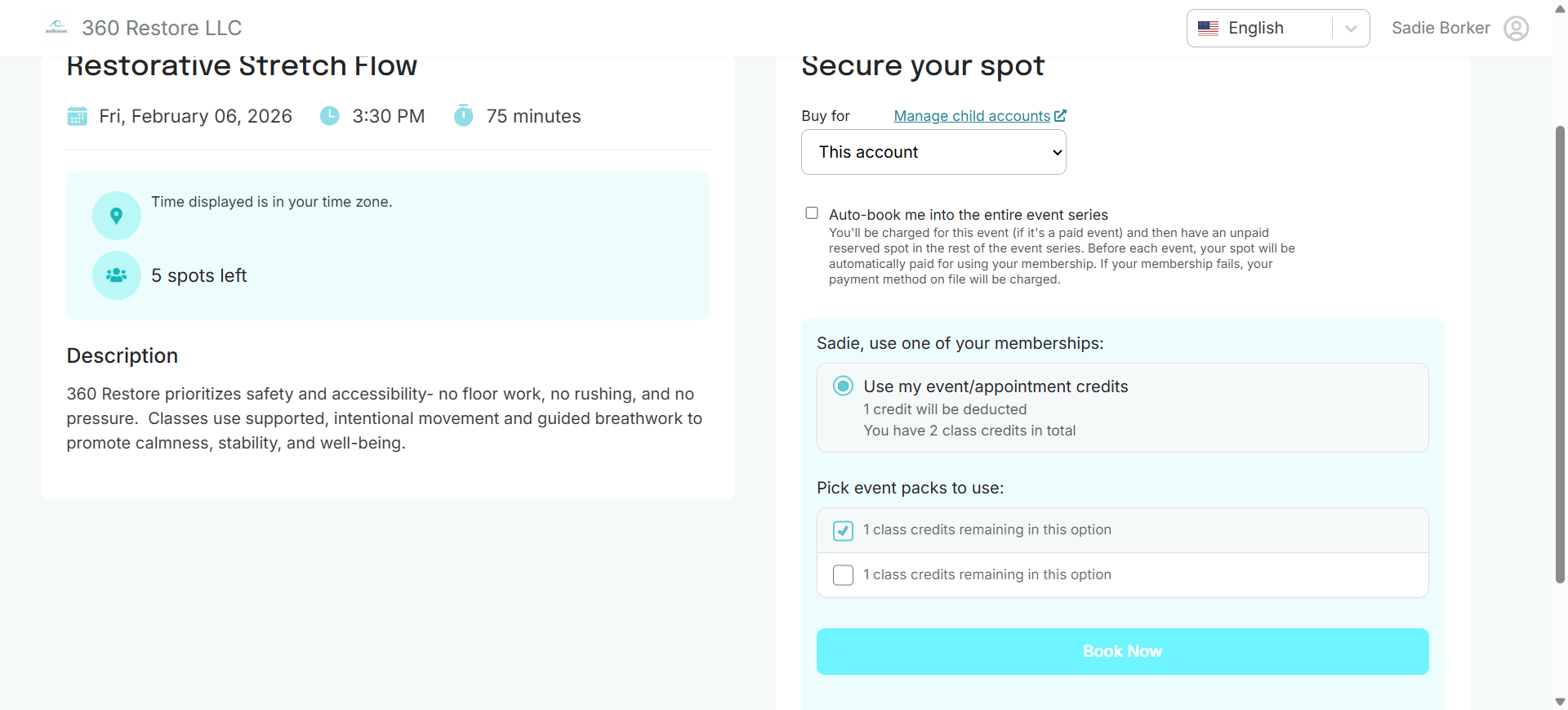Click the 360 Restore LLC wave logo
This screenshot has height=710, width=1568.
[x=56, y=27]
